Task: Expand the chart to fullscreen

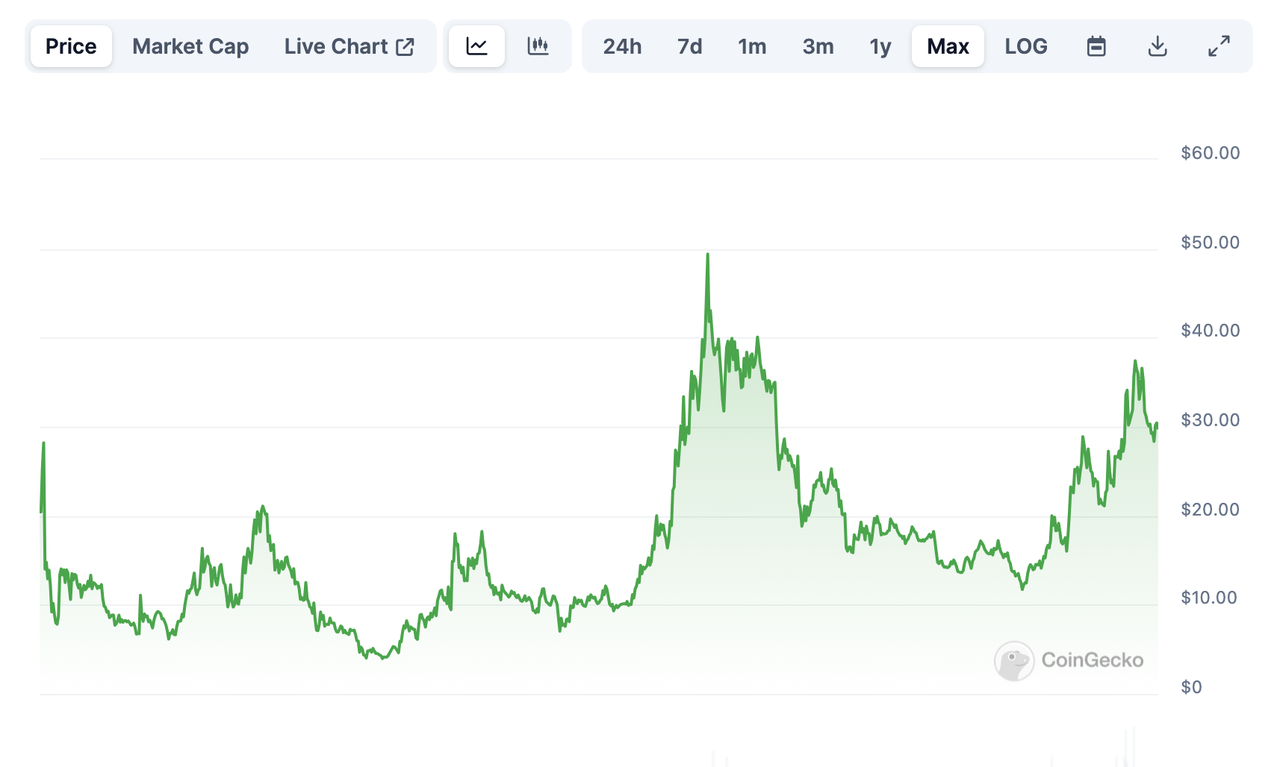Action: coord(1218,45)
